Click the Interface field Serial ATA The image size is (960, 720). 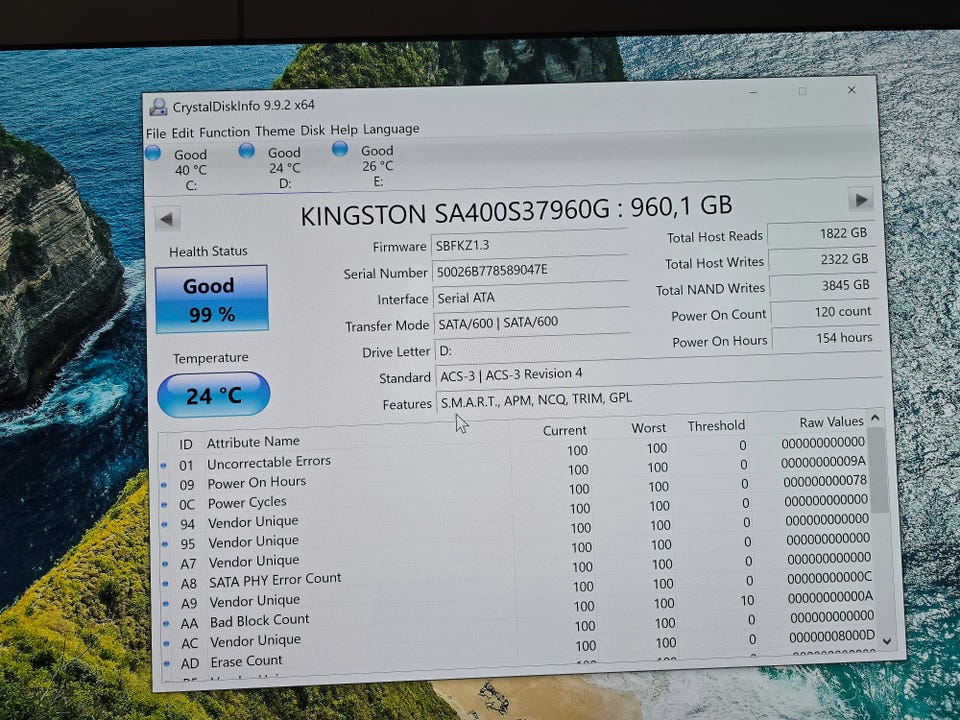pos(531,296)
